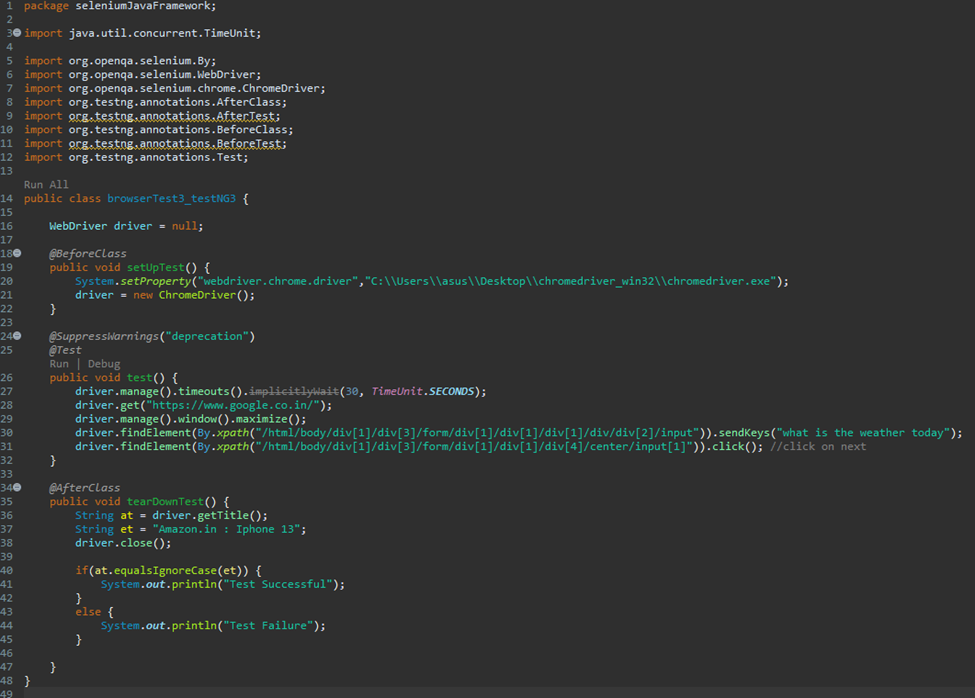Click line number 26 in the gutter
This screenshot has height=698, width=975.
pos(6,377)
